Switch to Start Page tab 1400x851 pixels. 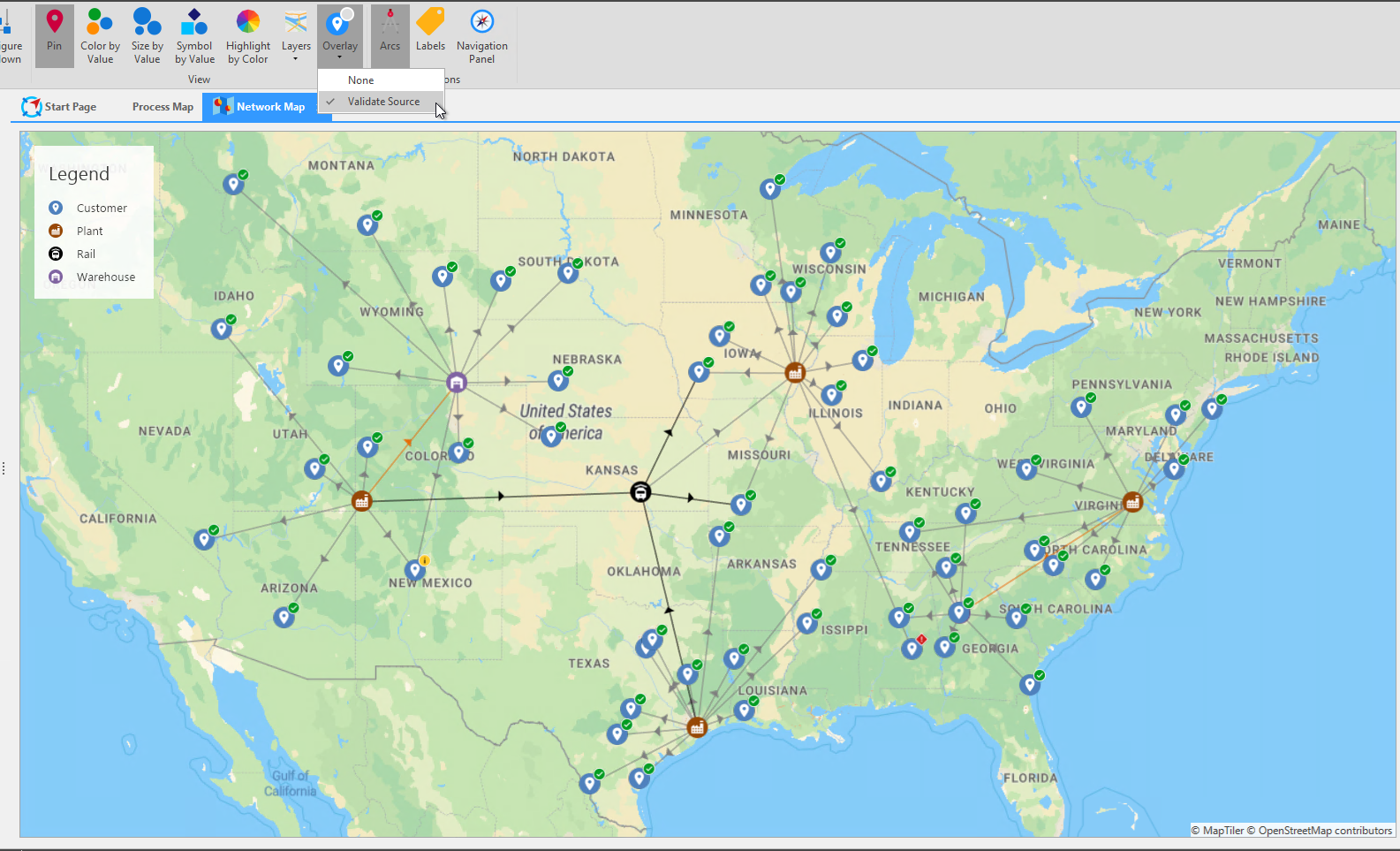point(59,107)
